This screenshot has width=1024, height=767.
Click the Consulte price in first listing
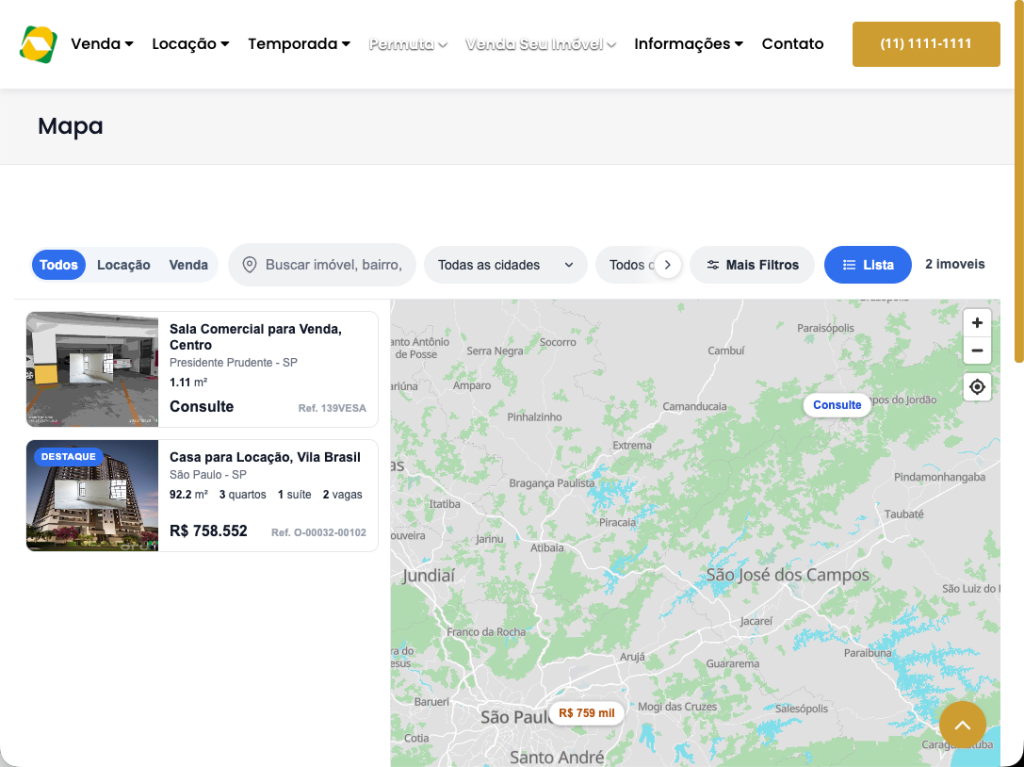(201, 406)
